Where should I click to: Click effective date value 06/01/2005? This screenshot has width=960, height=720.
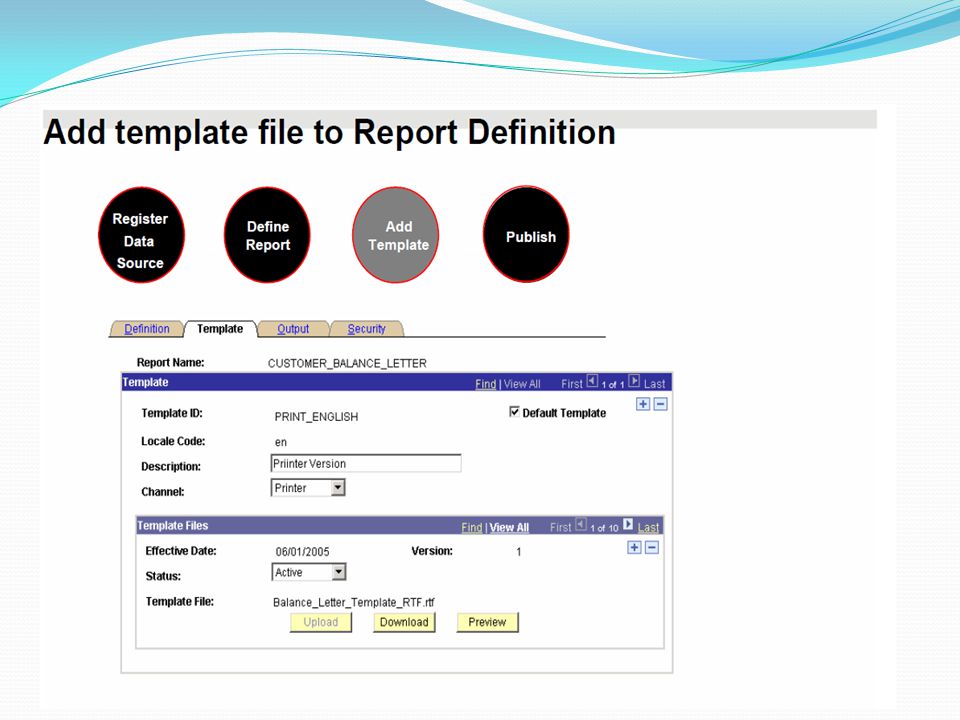[302, 552]
